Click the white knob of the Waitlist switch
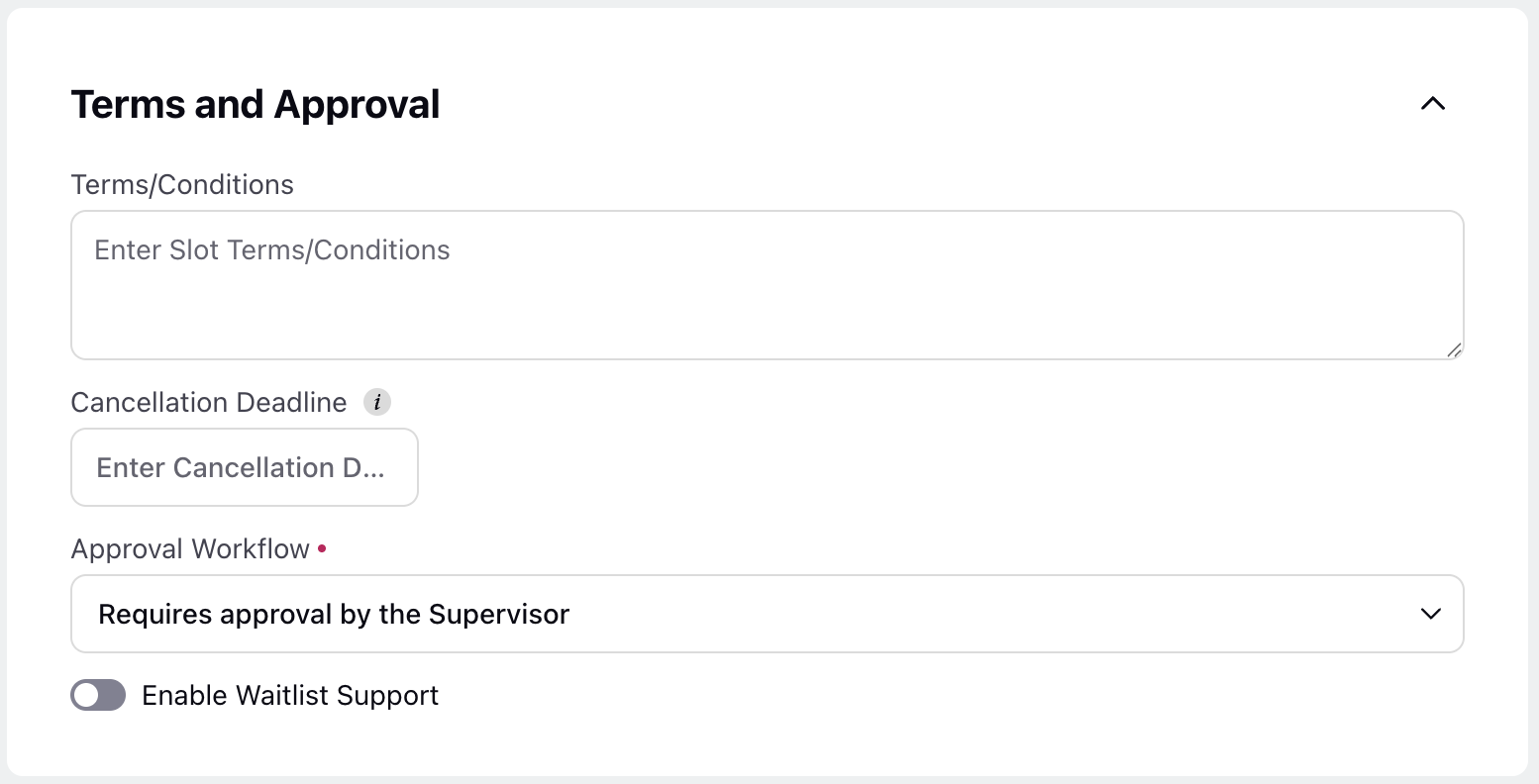Image resolution: width=1539 pixels, height=784 pixels. click(x=86, y=695)
